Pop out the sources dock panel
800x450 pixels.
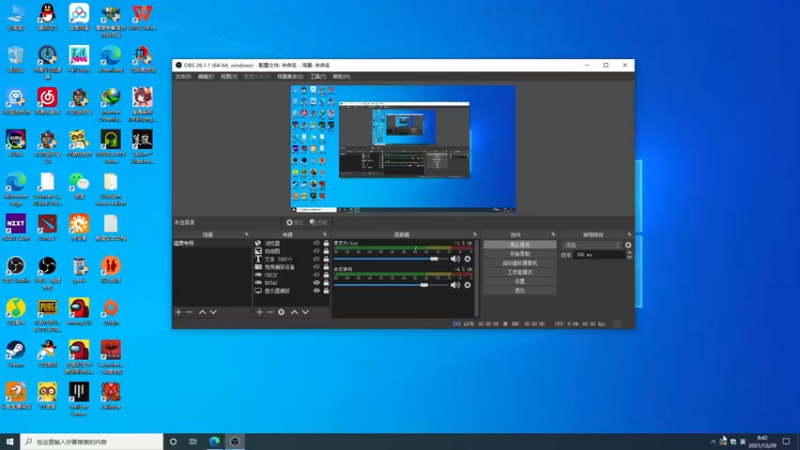(325, 235)
